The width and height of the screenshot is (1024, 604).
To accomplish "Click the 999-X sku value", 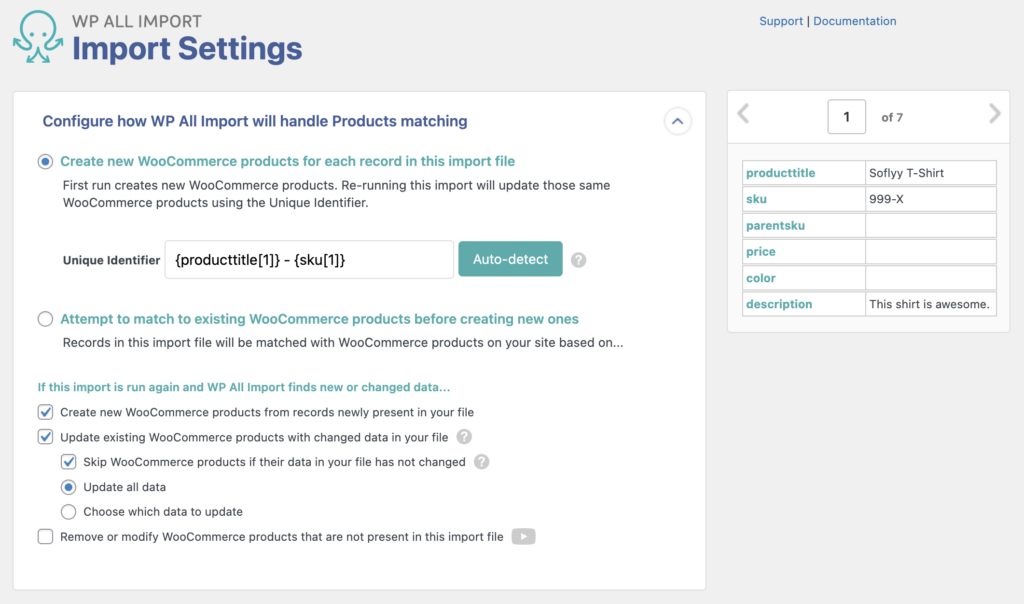I will [x=886, y=199].
